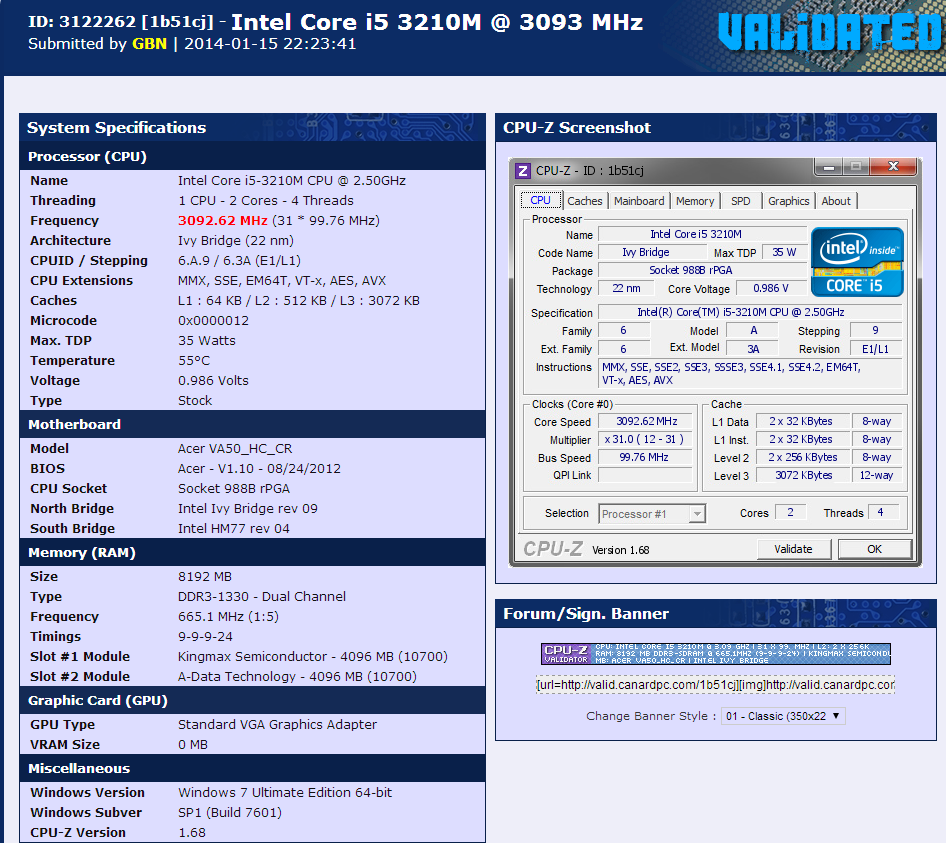Click the Core Voltage 0.986 V field
Viewport: 946px width, 843px height.
click(771, 288)
